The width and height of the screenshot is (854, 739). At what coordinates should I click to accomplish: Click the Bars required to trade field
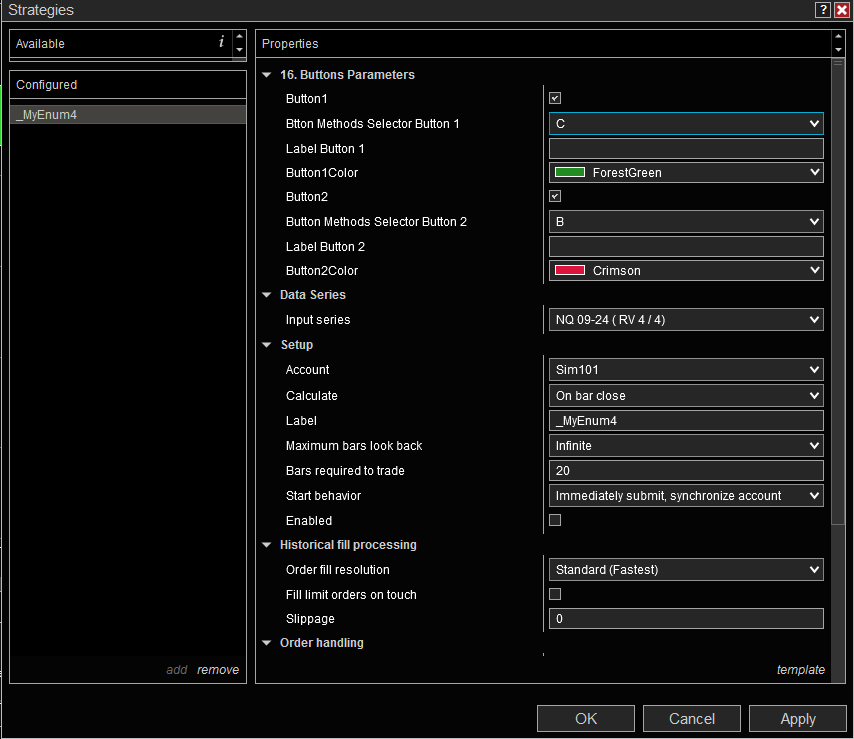686,471
